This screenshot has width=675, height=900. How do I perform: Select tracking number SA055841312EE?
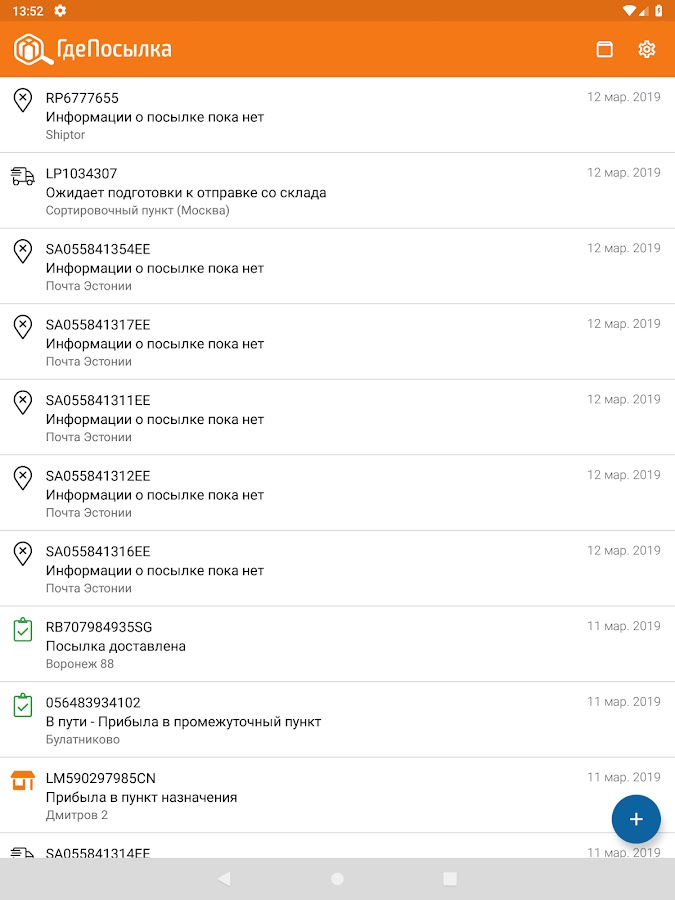pos(98,476)
